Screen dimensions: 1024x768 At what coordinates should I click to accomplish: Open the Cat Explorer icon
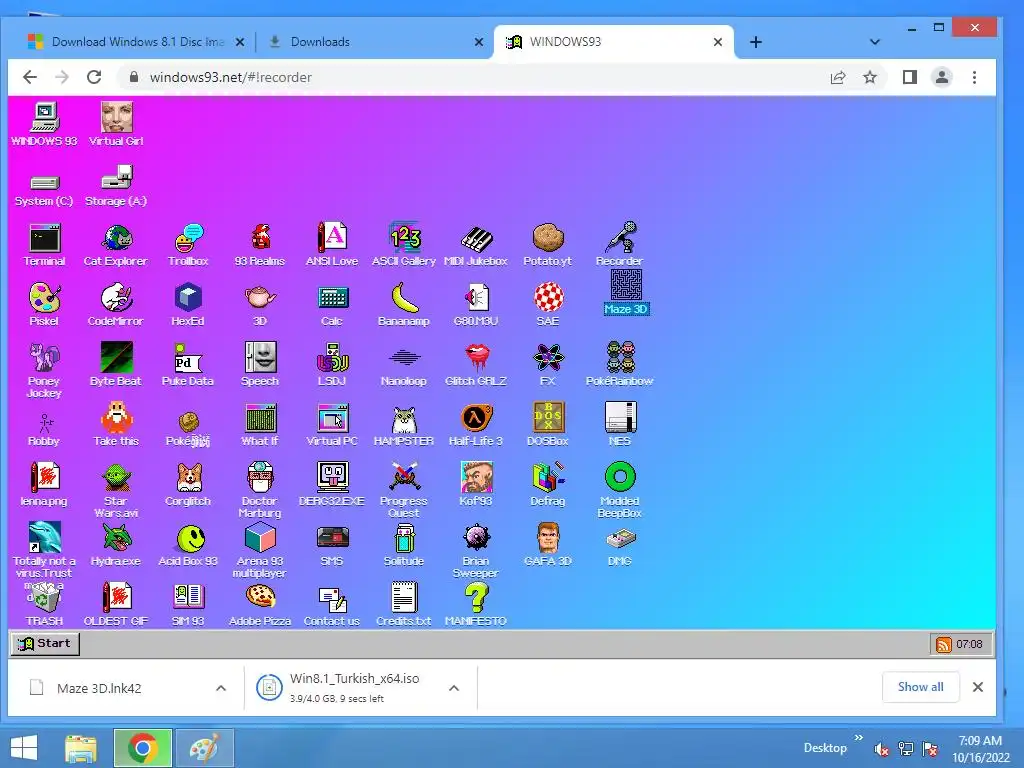click(x=116, y=245)
